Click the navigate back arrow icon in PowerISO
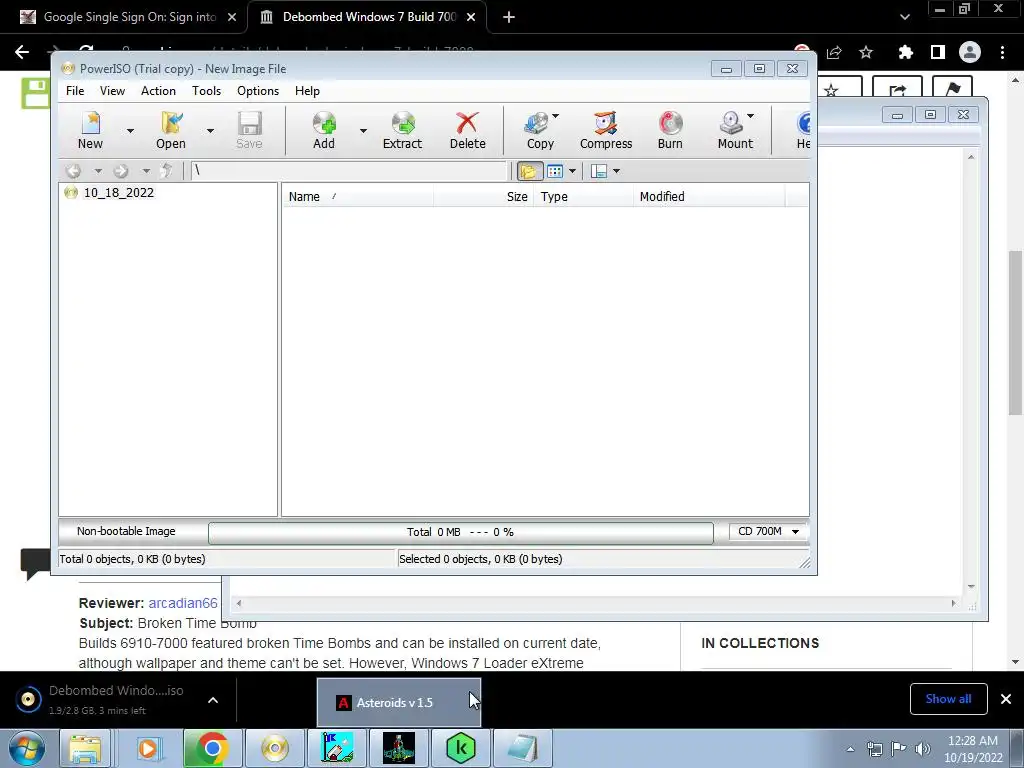The width and height of the screenshot is (1024, 768). (x=73, y=171)
